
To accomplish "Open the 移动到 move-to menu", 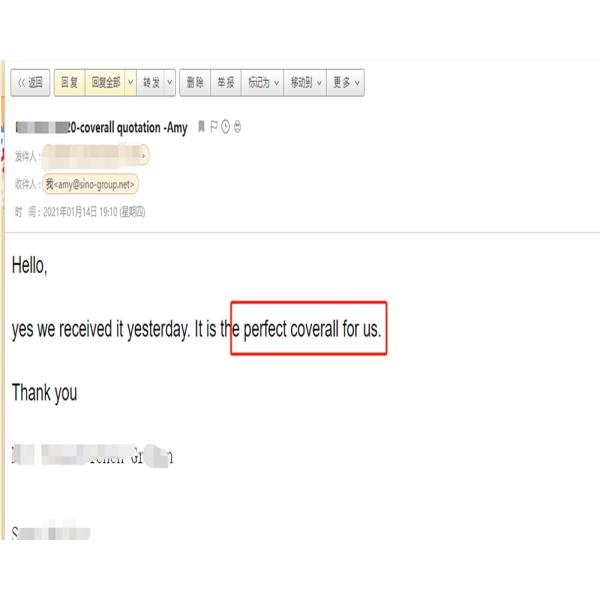I will coord(305,82).
